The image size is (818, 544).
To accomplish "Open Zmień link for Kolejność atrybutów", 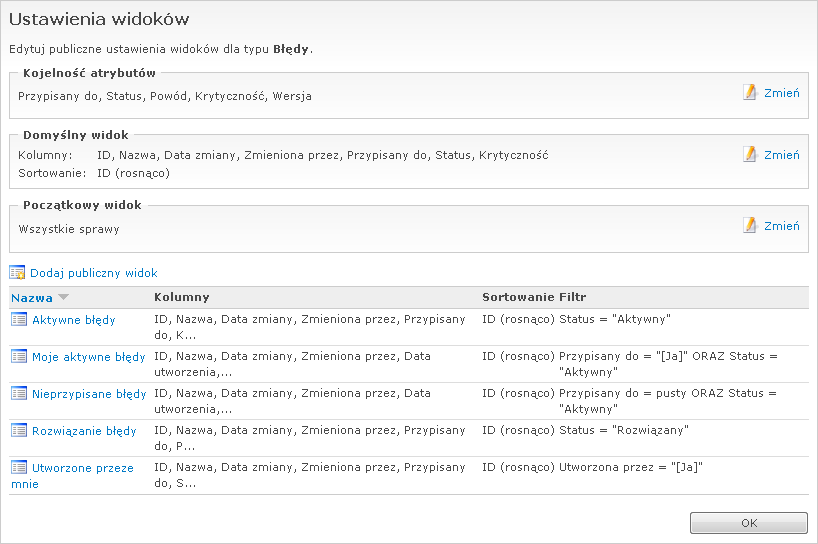I will coord(781,93).
